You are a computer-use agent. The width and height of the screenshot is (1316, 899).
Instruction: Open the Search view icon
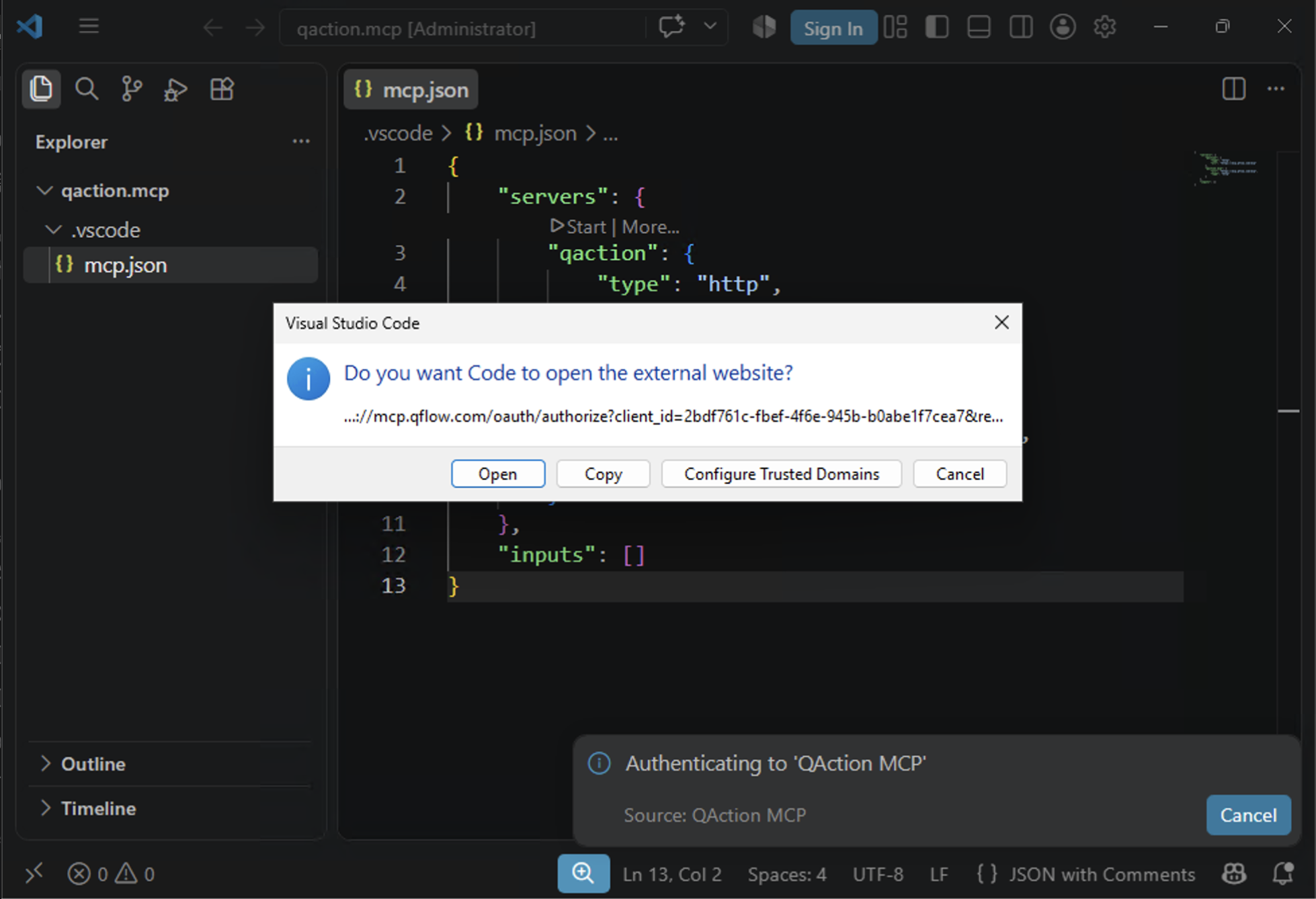pyautogui.click(x=87, y=89)
